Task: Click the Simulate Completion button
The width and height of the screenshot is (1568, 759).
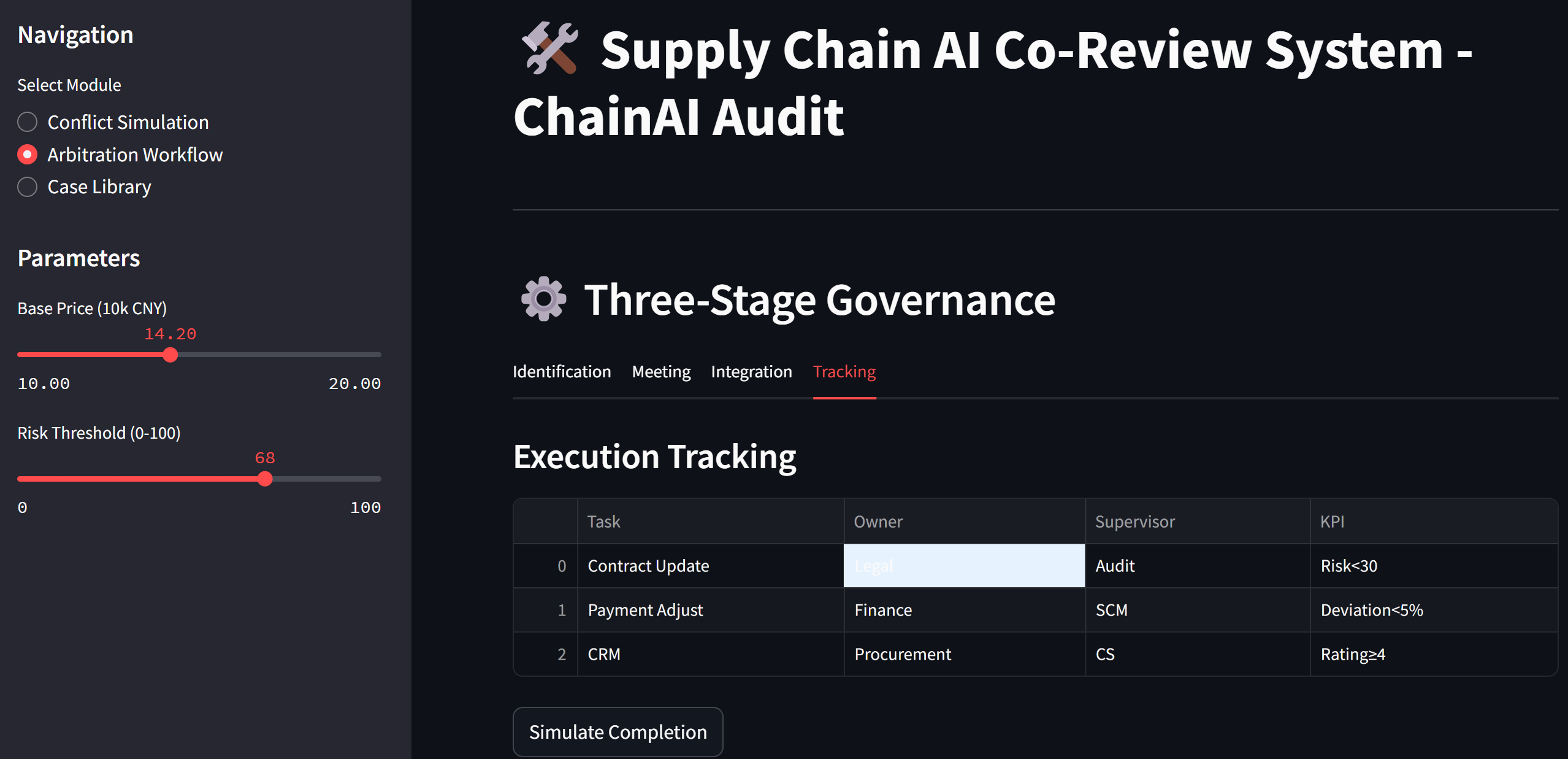Action: pyautogui.click(x=618, y=732)
